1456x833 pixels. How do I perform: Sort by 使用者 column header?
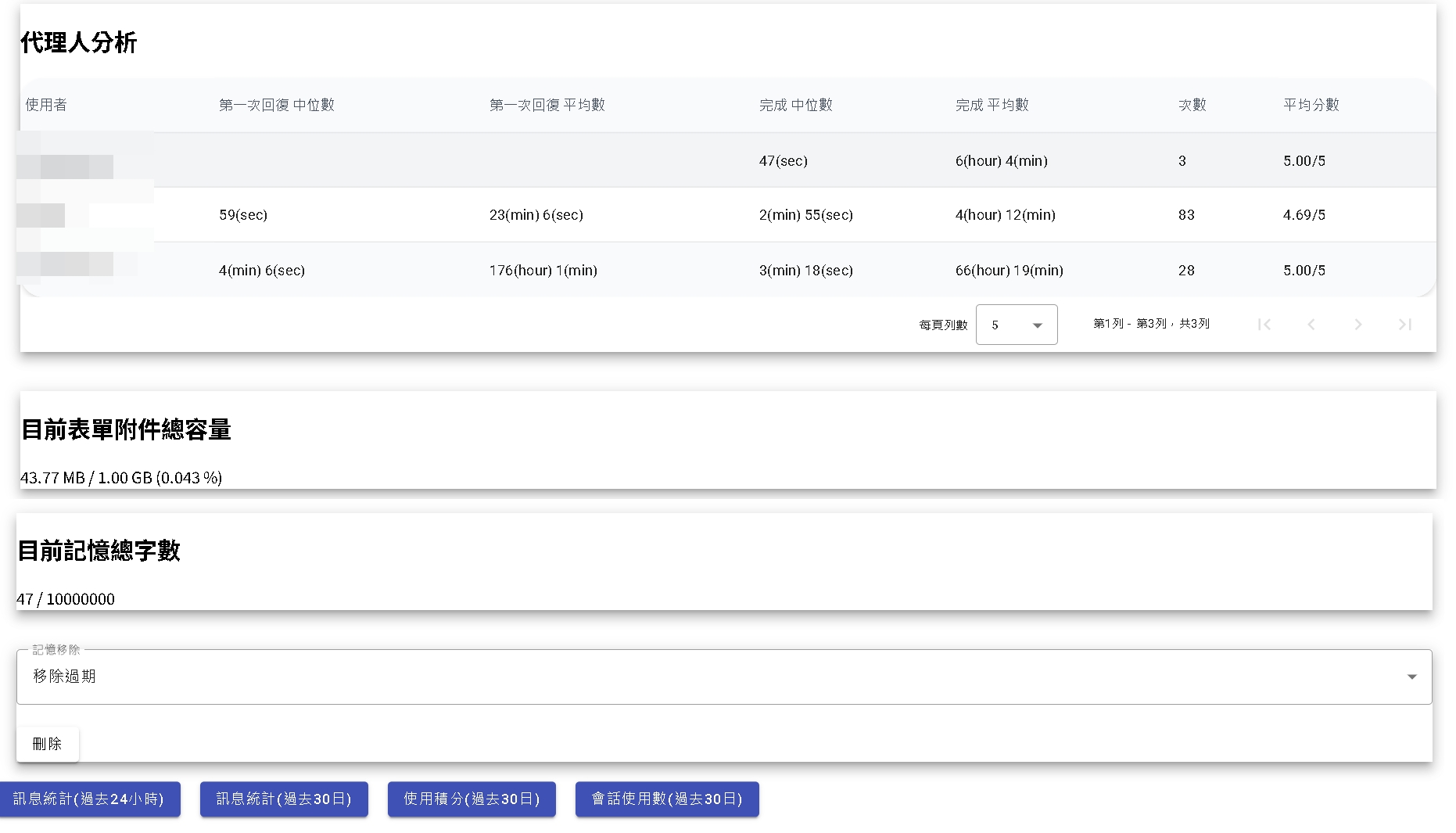(46, 105)
